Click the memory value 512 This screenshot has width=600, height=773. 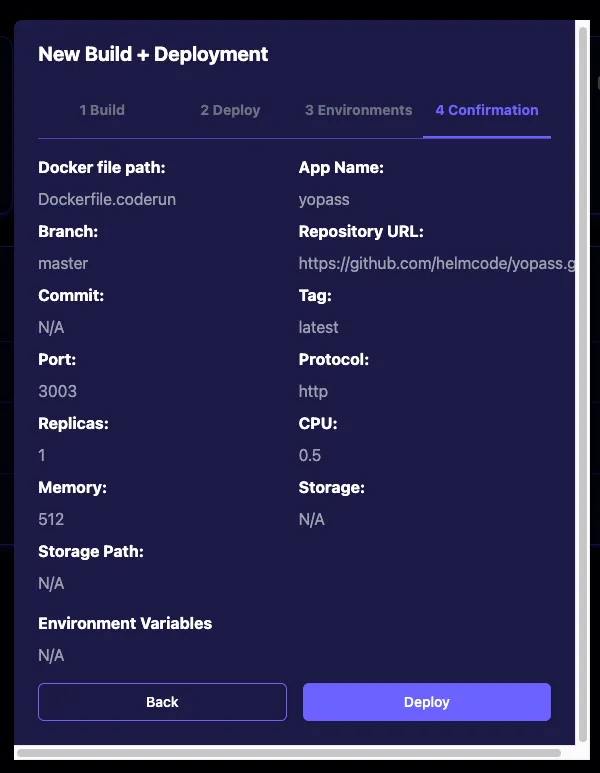coord(51,519)
